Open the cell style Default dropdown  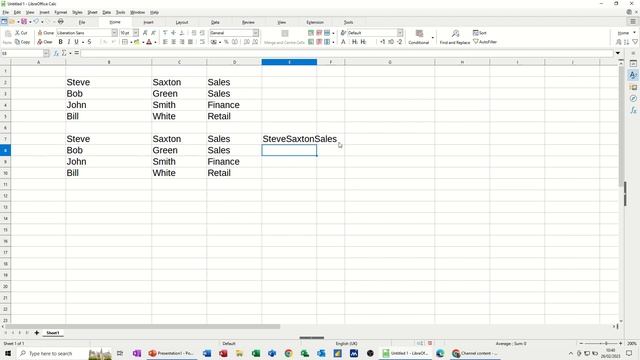400,33
